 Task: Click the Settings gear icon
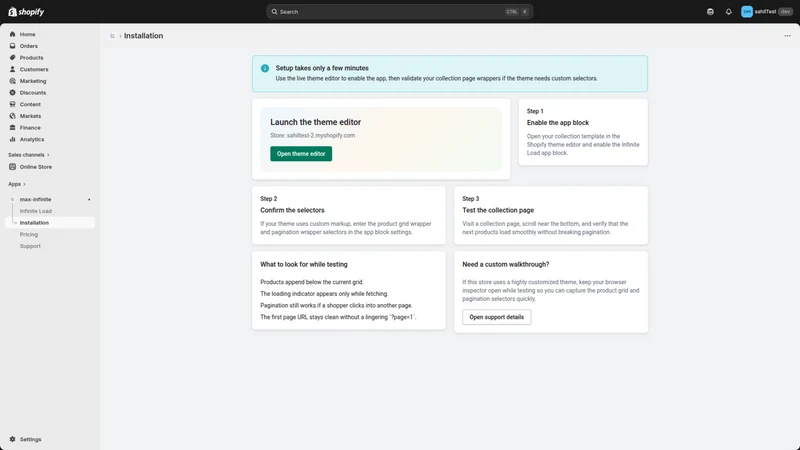12,439
